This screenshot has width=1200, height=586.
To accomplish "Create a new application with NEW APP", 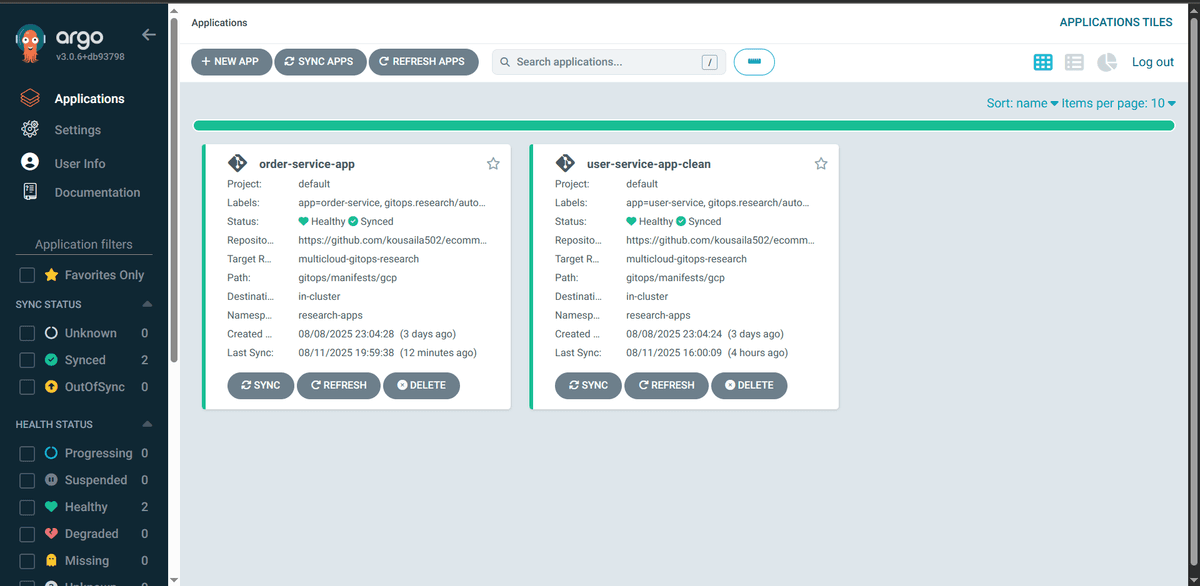I will tap(231, 61).
